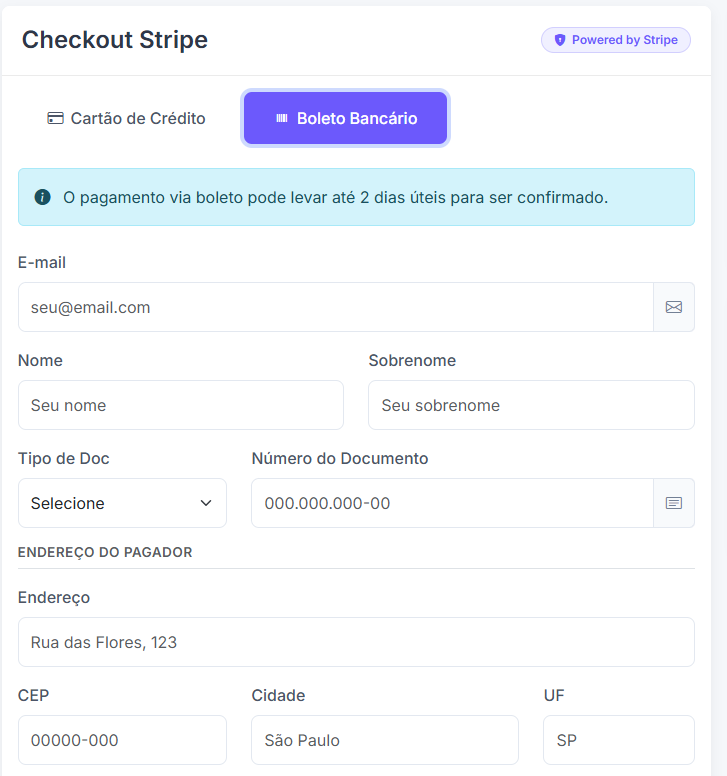This screenshot has height=776, width=727.
Task: Click the Sobrenome input field
Action: pos(532,405)
